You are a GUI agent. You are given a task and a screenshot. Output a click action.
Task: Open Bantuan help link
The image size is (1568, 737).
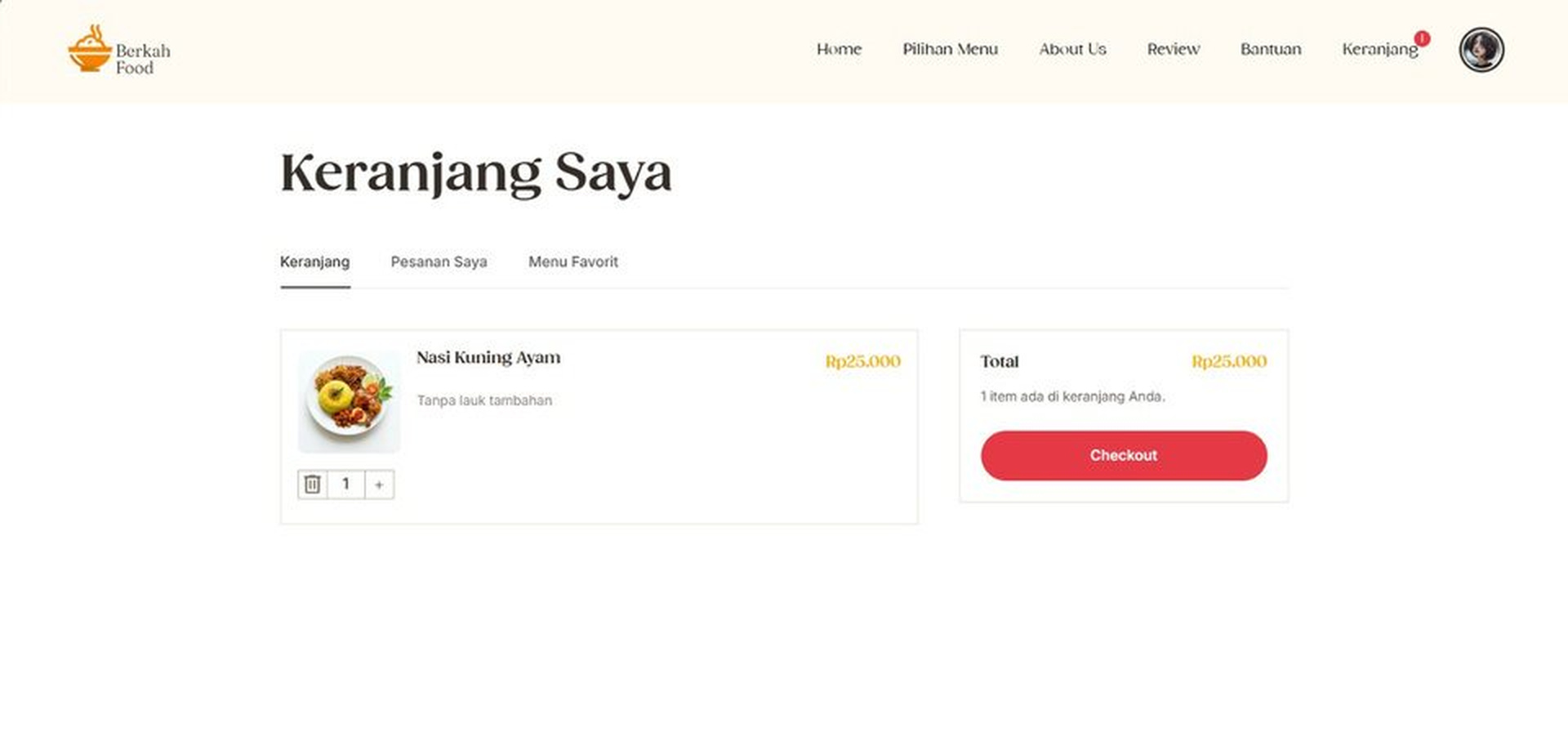pos(1270,49)
